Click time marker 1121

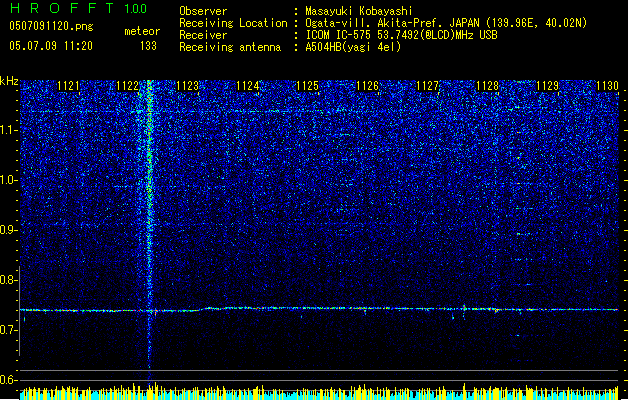[68, 86]
